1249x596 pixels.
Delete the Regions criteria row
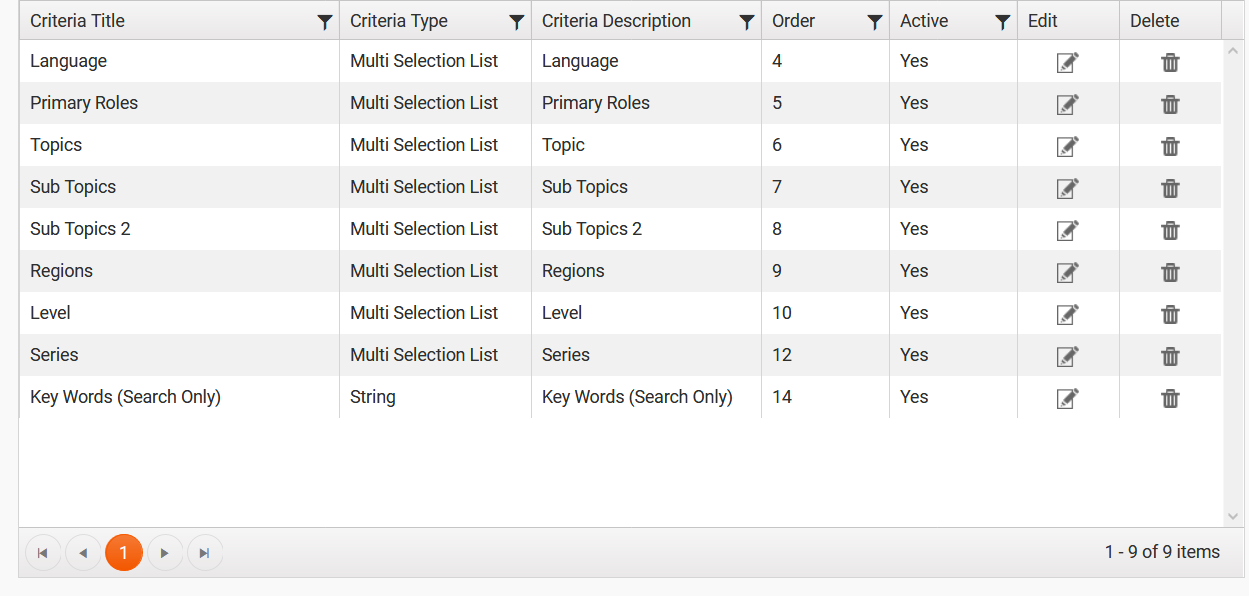click(x=1170, y=273)
